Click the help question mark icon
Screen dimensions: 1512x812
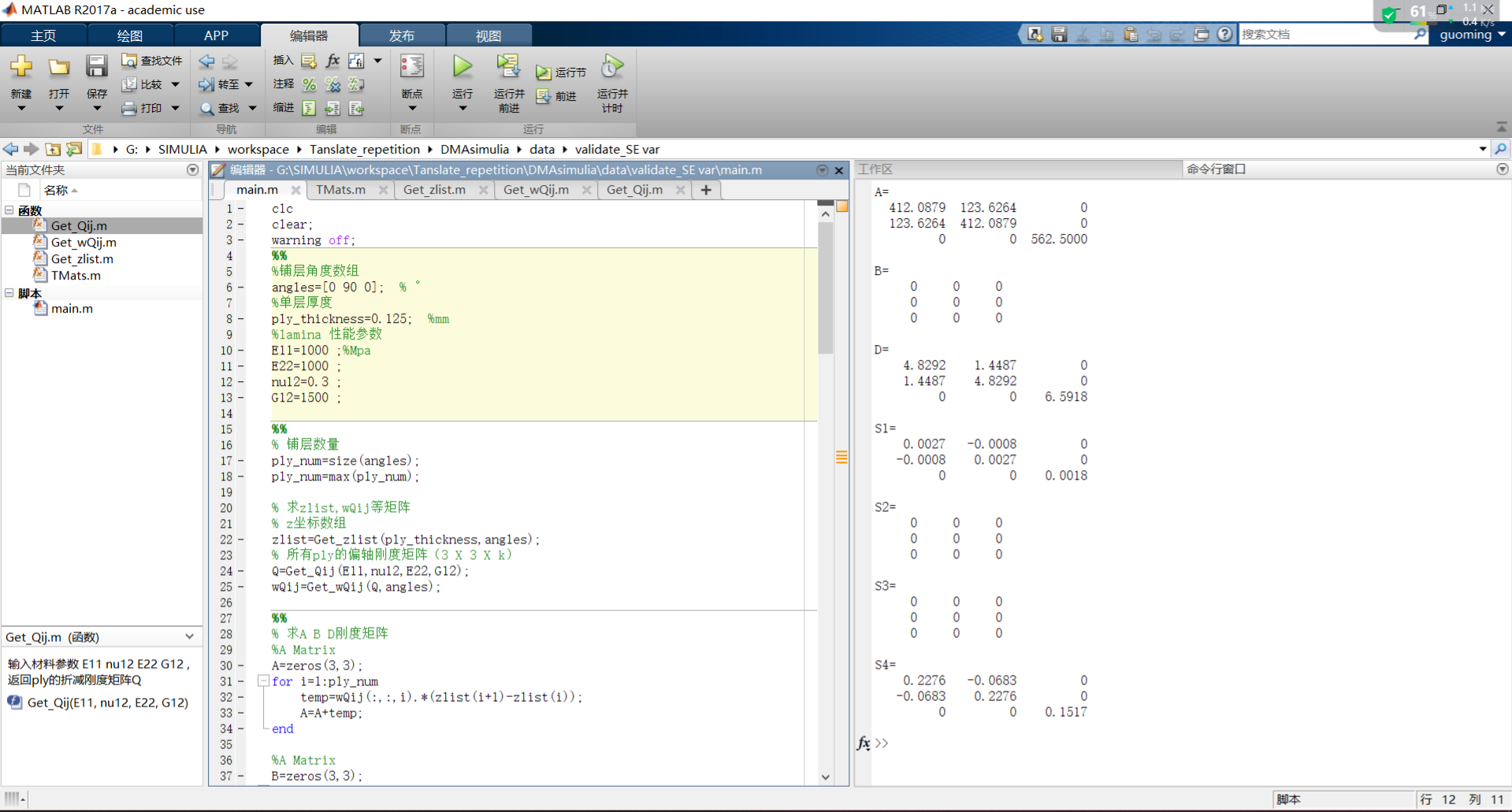tap(1224, 34)
